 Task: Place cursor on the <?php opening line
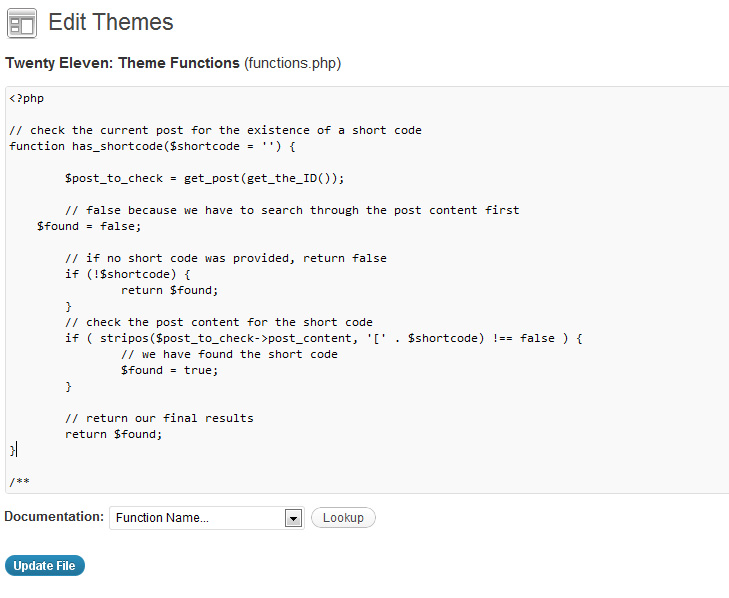pyautogui.click(x=27, y=99)
